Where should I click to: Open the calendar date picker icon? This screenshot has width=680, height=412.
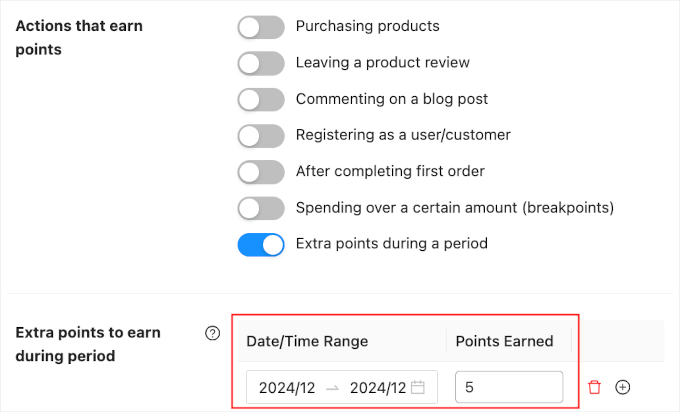(418, 387)
